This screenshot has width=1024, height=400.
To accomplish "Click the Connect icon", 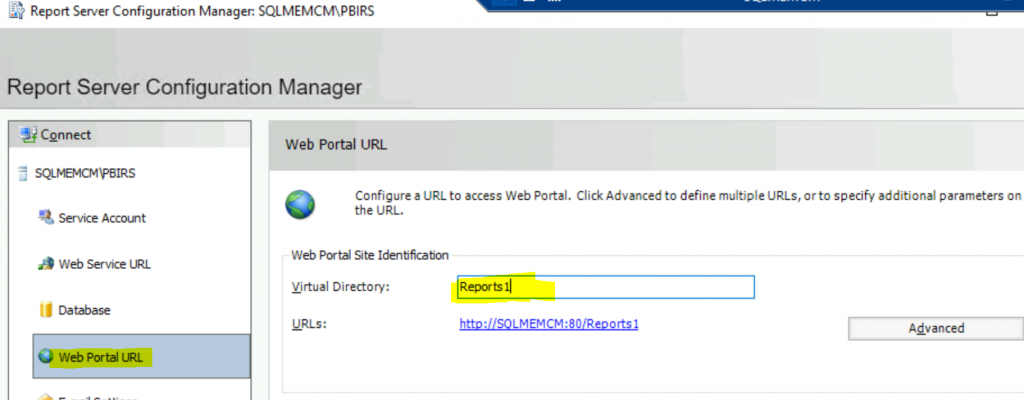I will pyautogui.click(x=28, y=135).
